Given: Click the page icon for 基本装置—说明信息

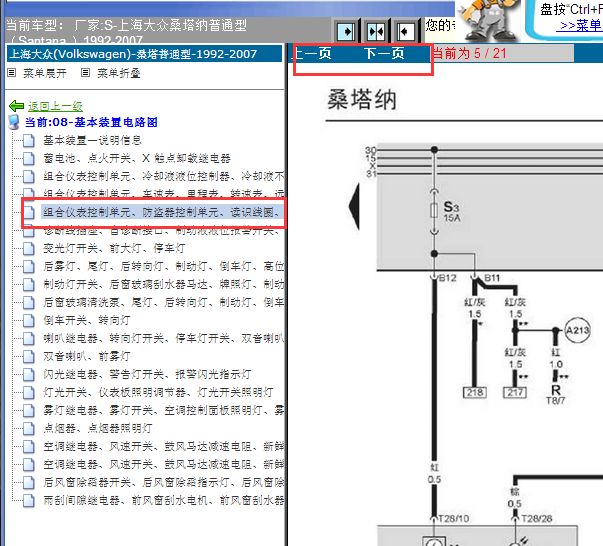Looking at the screenshot, I should 28,140.
